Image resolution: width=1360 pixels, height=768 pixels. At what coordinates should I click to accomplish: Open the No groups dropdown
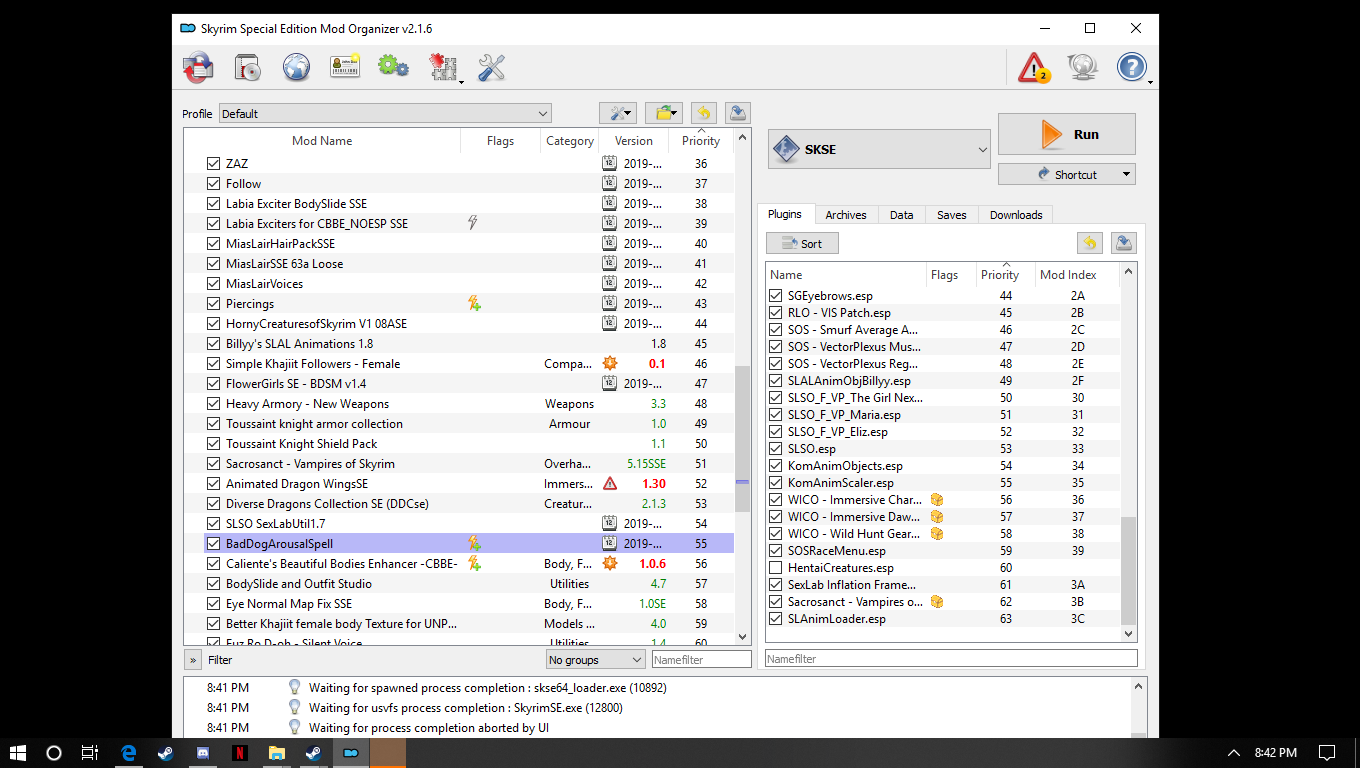click(x=596, y=660)
